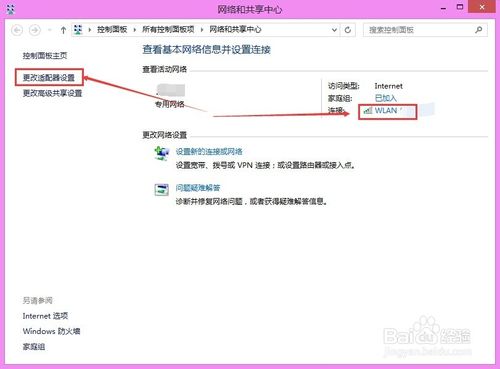
Task: Refresh the page with the refresh button
Action: pyautogui.click(x=348, y=30)
